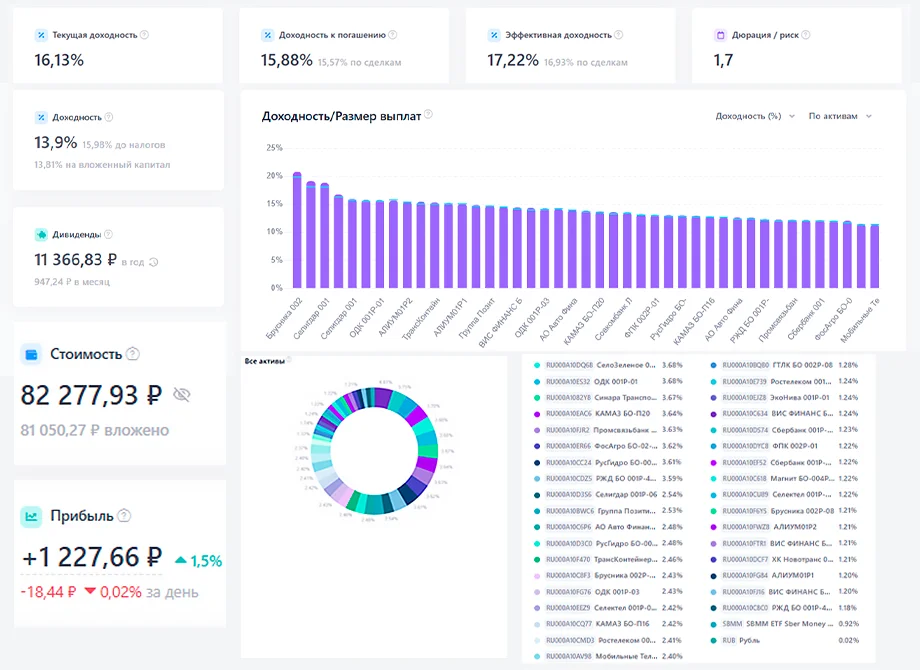This screenshot has height=670, width=920.
Task: Select the Синара Транспо... legend row
Action: 608,397
